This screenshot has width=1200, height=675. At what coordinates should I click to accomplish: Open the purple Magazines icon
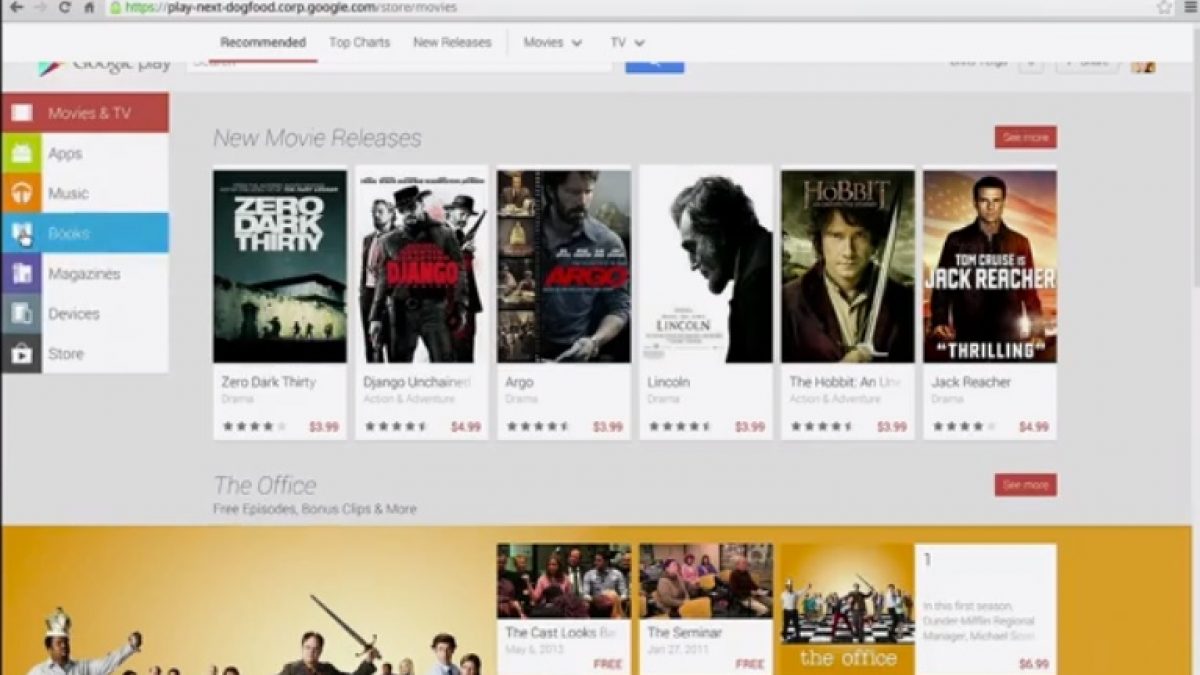tap(21, 273)
